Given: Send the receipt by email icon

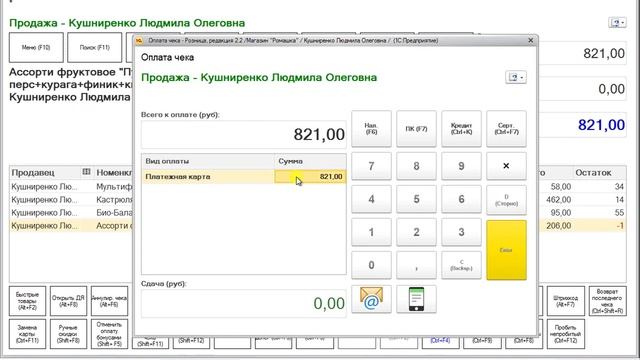Looking at the screenshot, I should (x=371, y=299).
